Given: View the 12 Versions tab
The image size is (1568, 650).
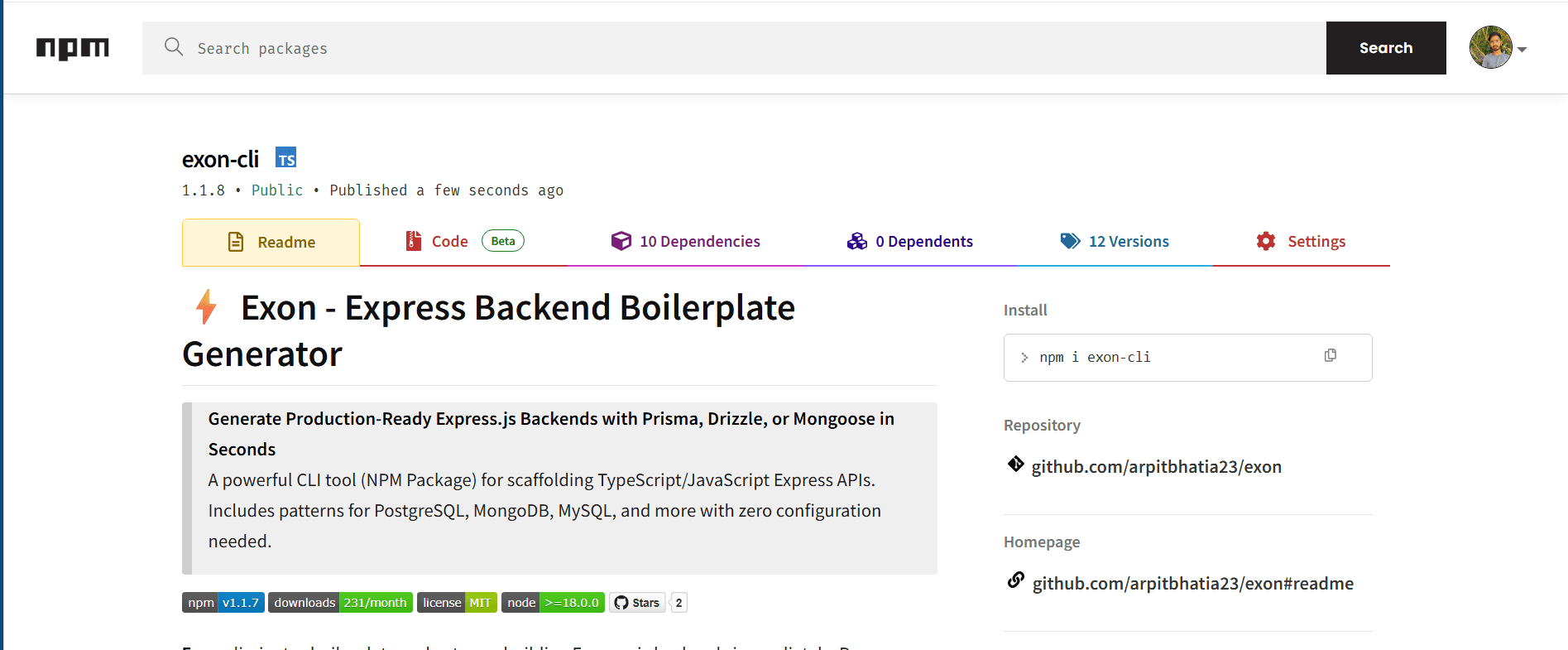Looking at the screenshot, I should (1115, 242).
